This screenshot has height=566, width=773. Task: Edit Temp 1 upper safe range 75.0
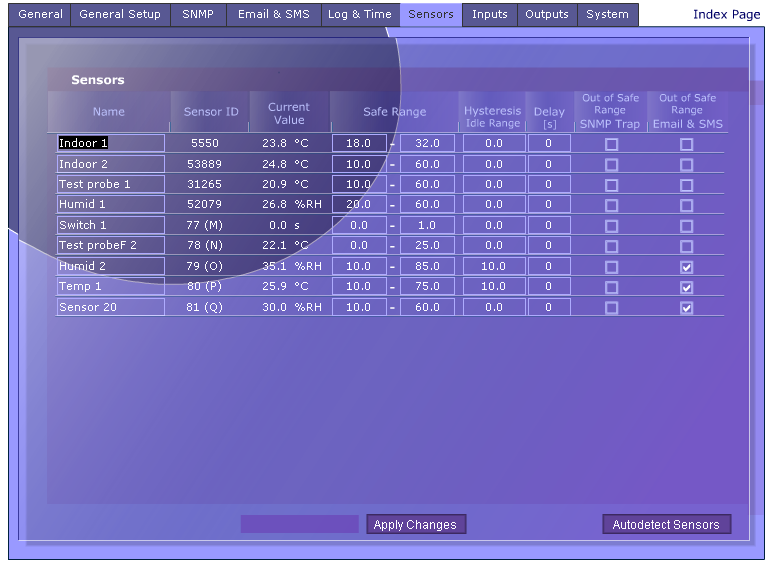tap(427, 286)
